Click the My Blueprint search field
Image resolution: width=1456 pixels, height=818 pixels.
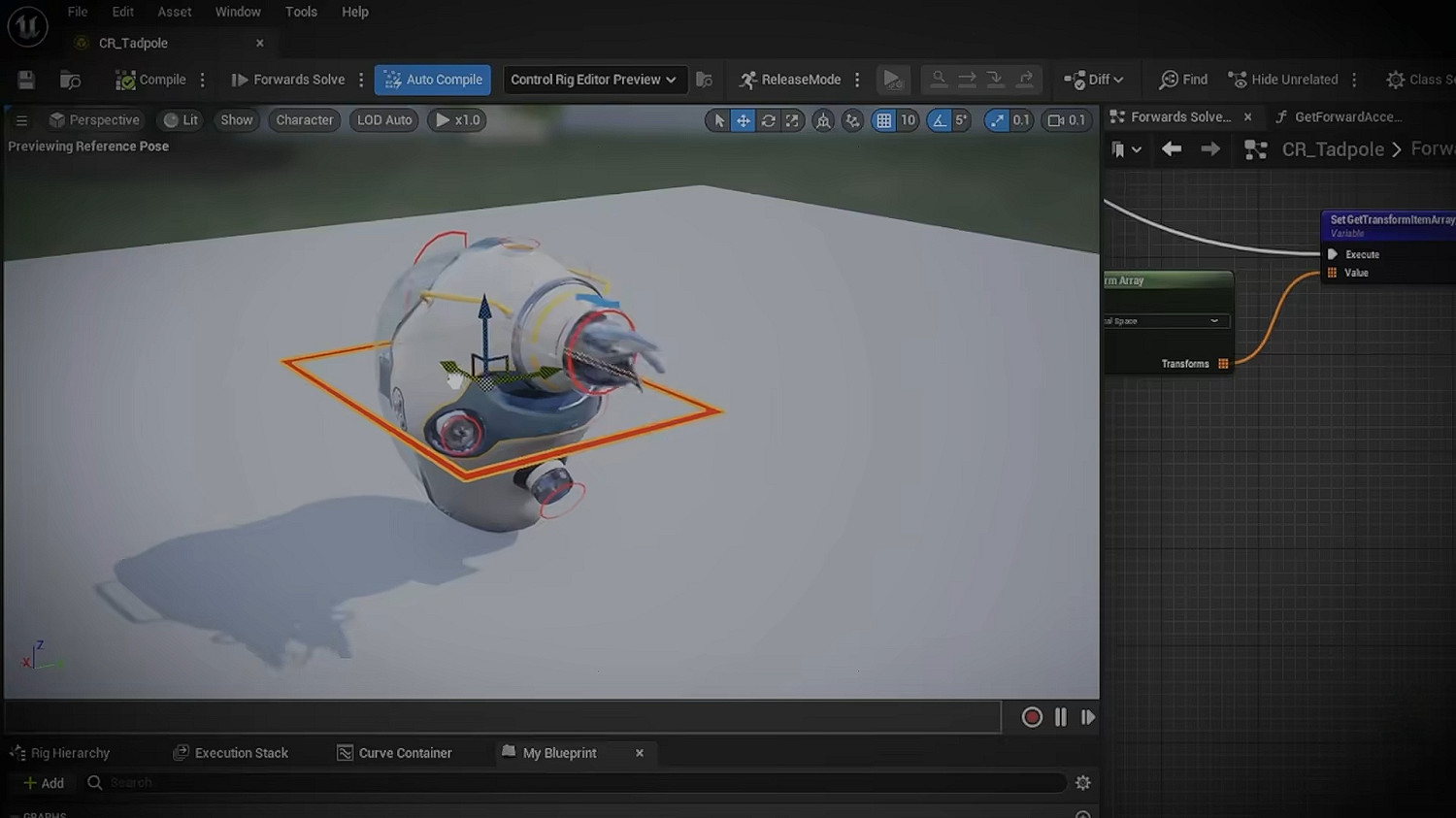point(582,782)
